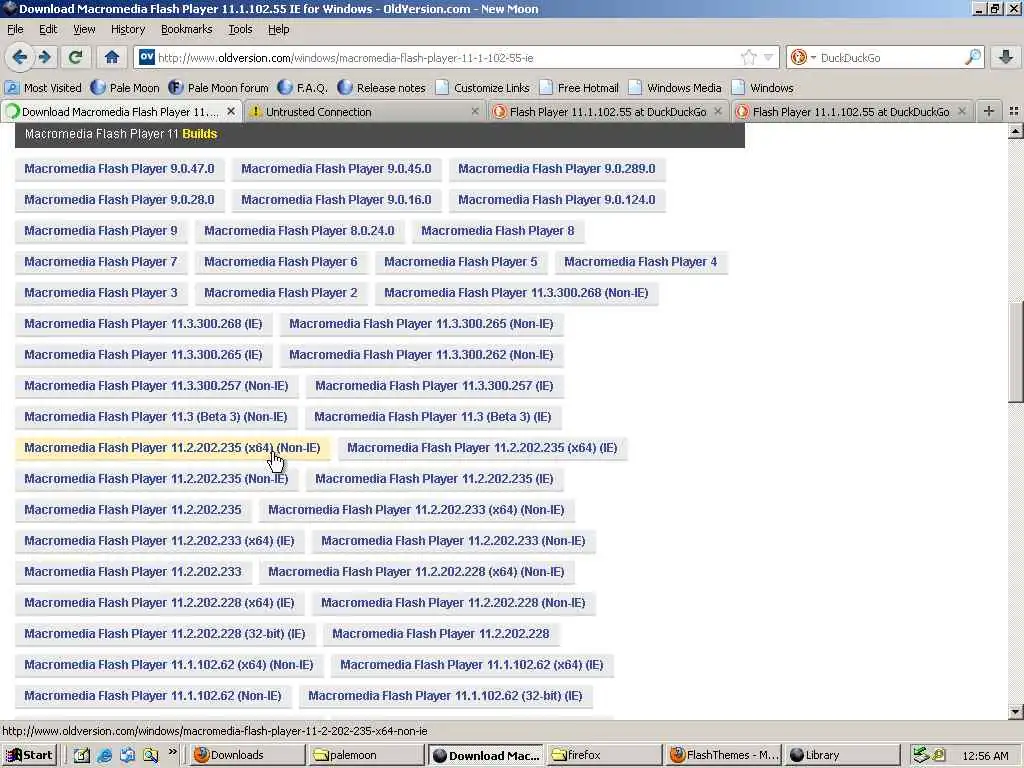Open the Home page icon
1024x768 pixels.
click(x=112, y=57)
